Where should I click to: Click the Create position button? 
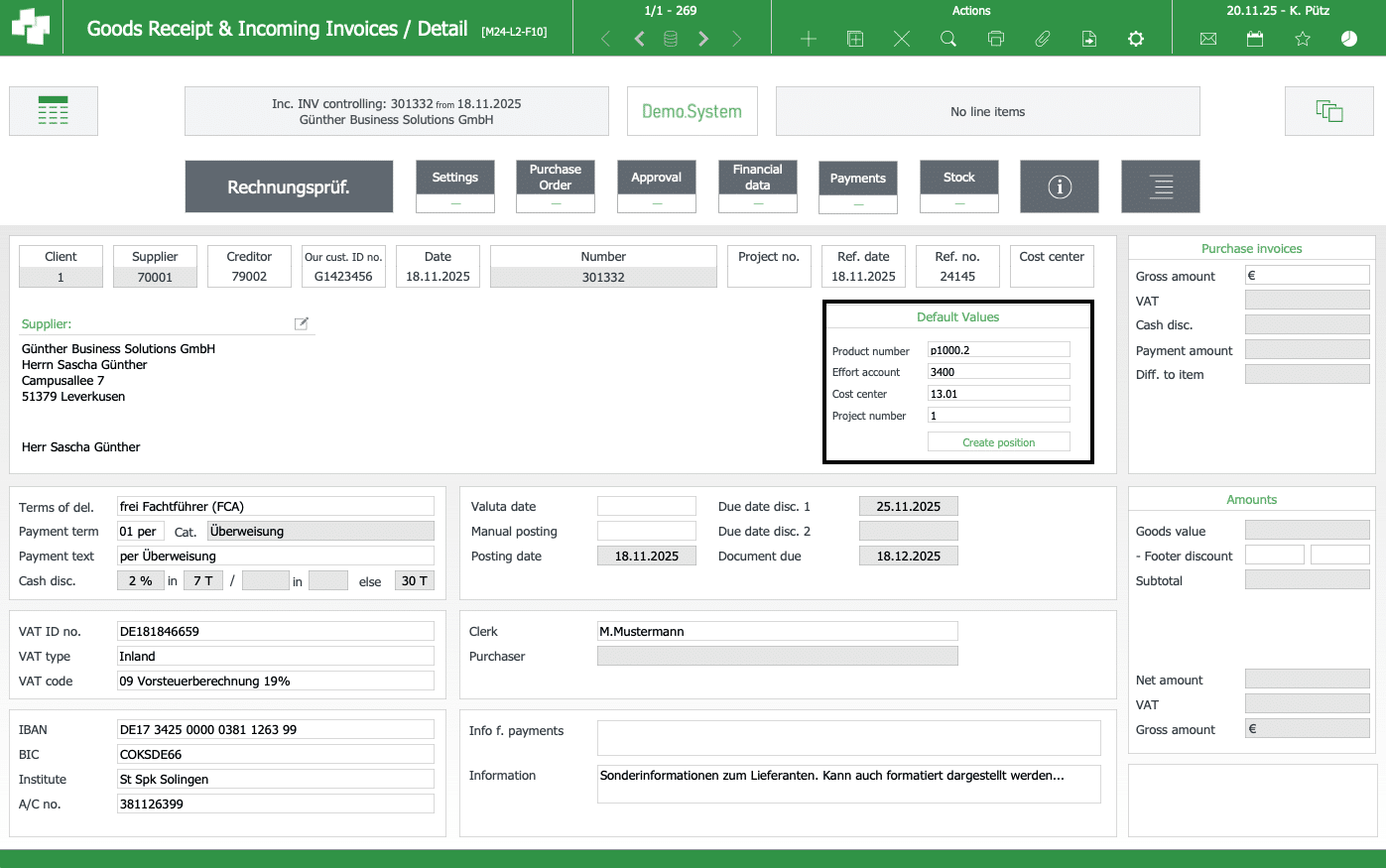coord(998,442)
